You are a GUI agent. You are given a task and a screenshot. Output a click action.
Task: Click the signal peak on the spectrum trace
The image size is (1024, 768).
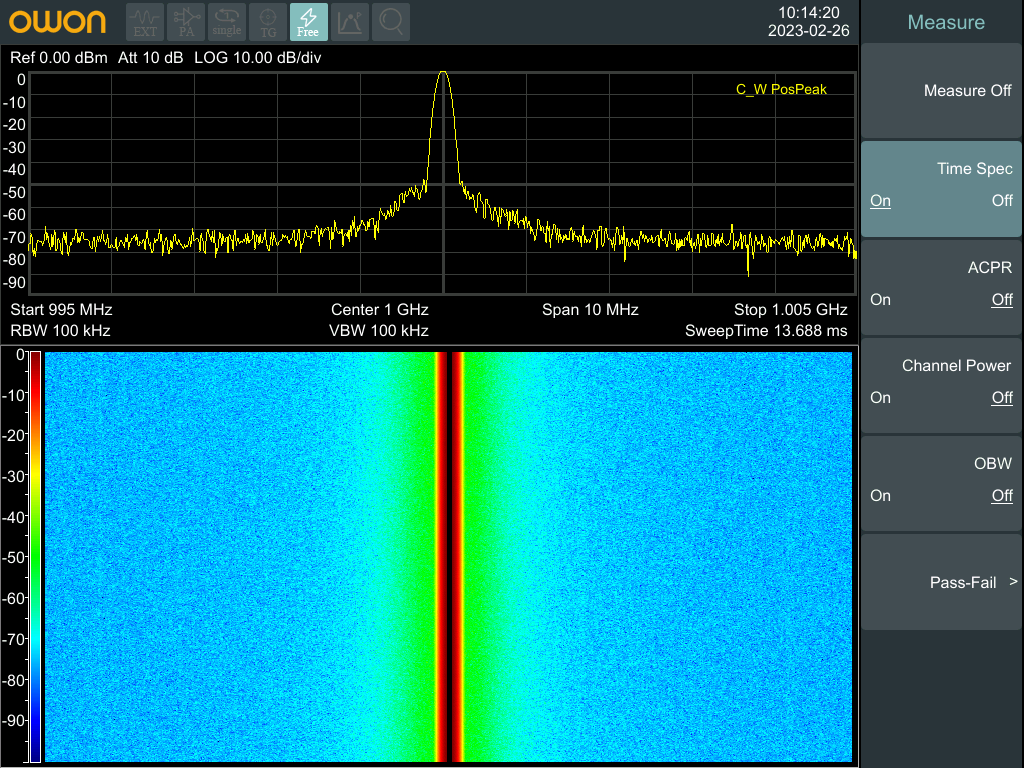click(443, 73)
